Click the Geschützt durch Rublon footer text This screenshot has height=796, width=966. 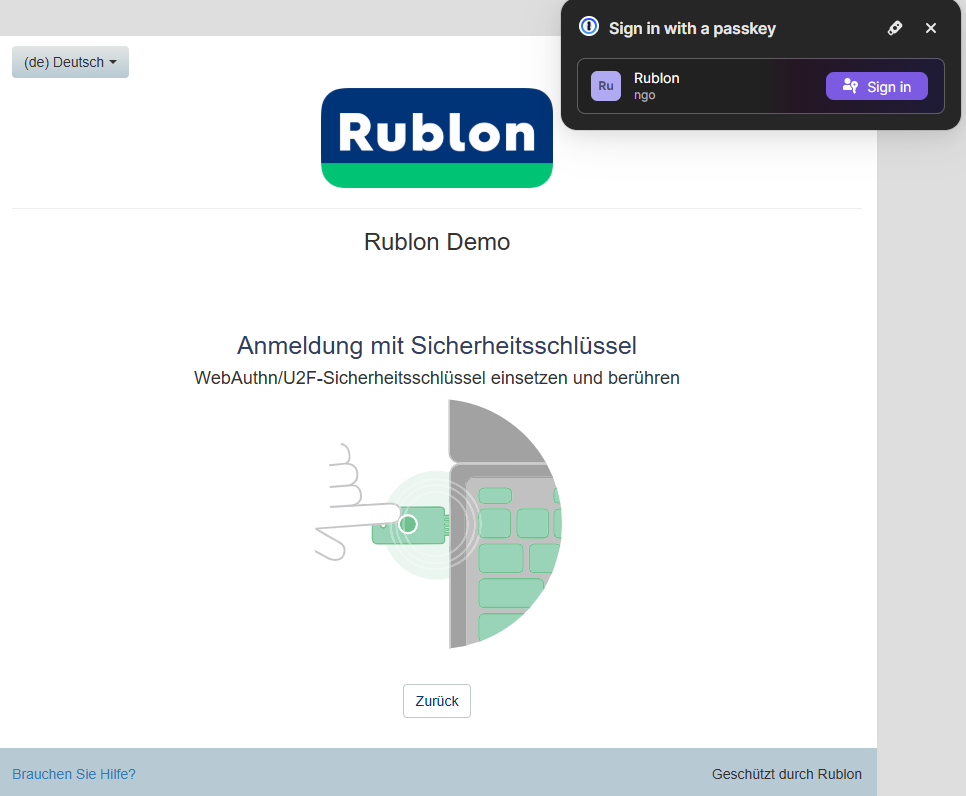786,774
